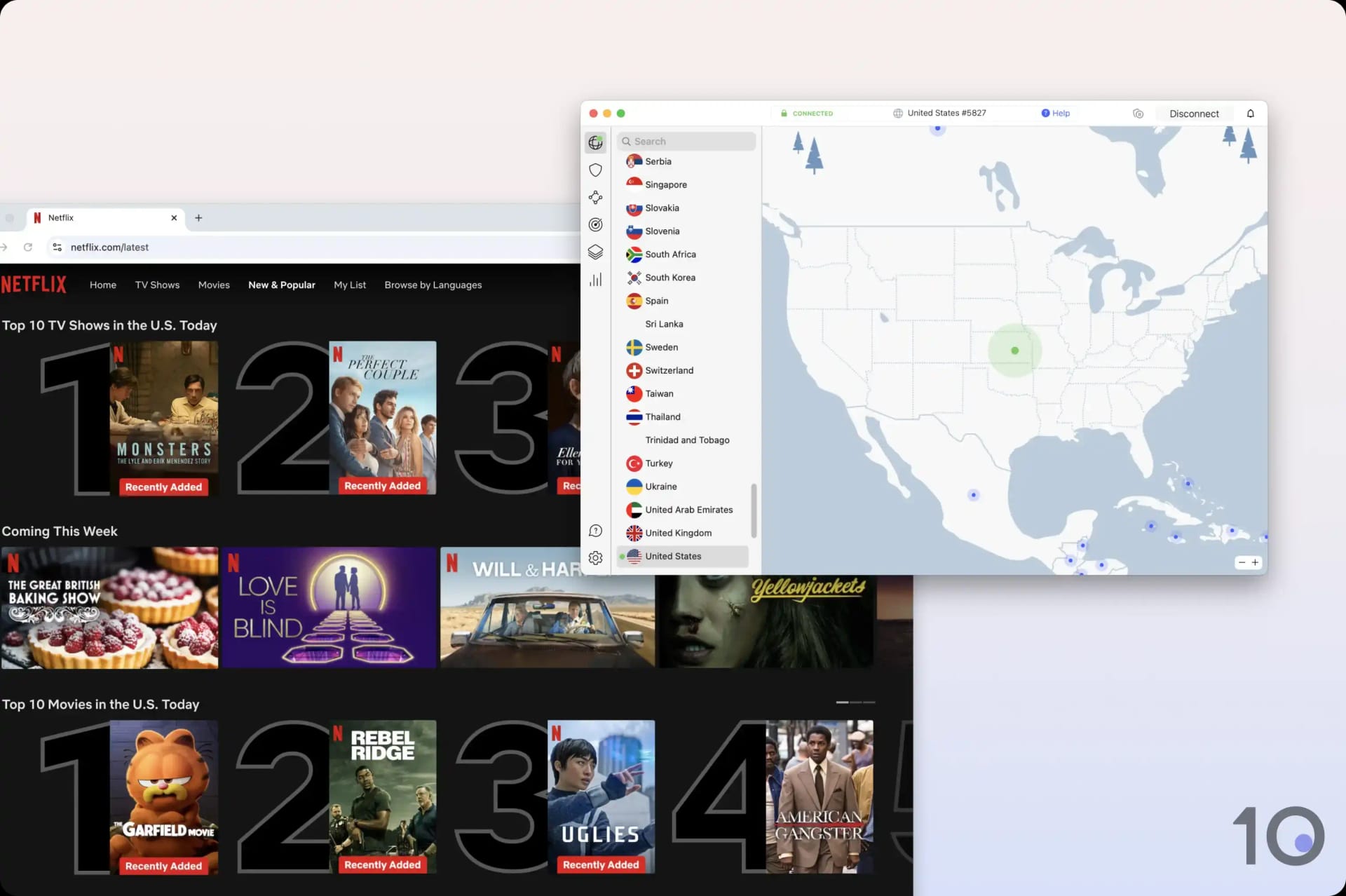The image size is (1346, 896).
Task: Click the shield security icon in VPN sidebar
Action: click(595, 169)
